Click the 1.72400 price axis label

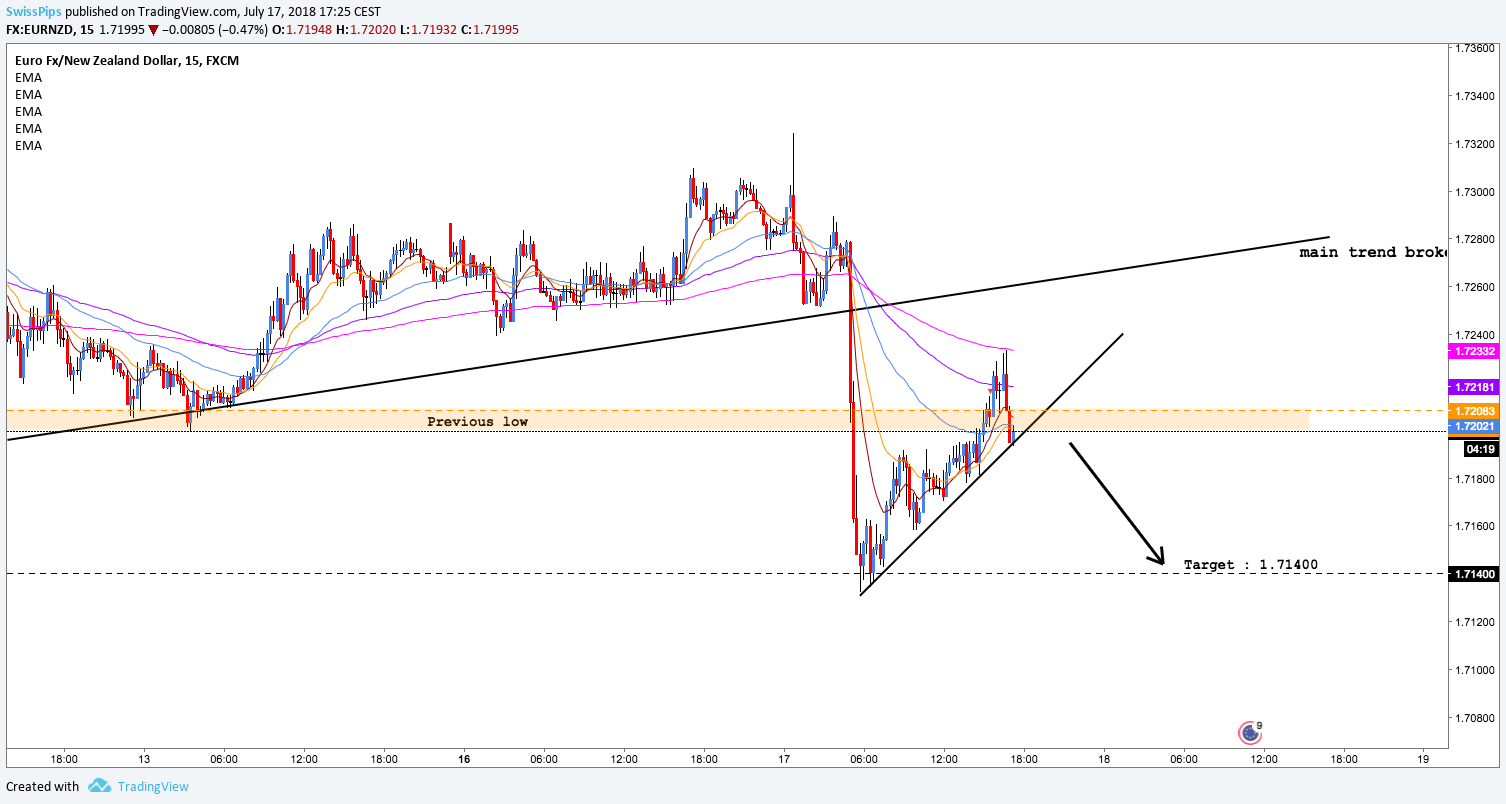[x=1475, y=335]
